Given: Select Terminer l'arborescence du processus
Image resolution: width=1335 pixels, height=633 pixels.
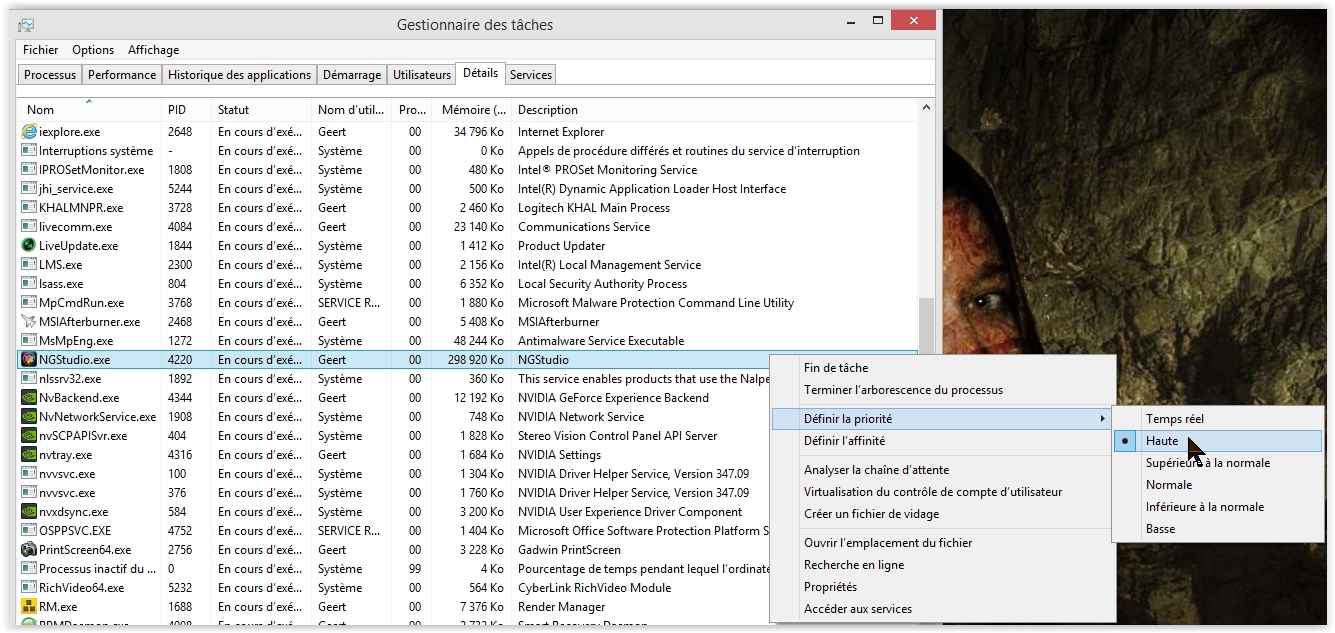Looking at the screenshot, I should [x=942, y=390].
